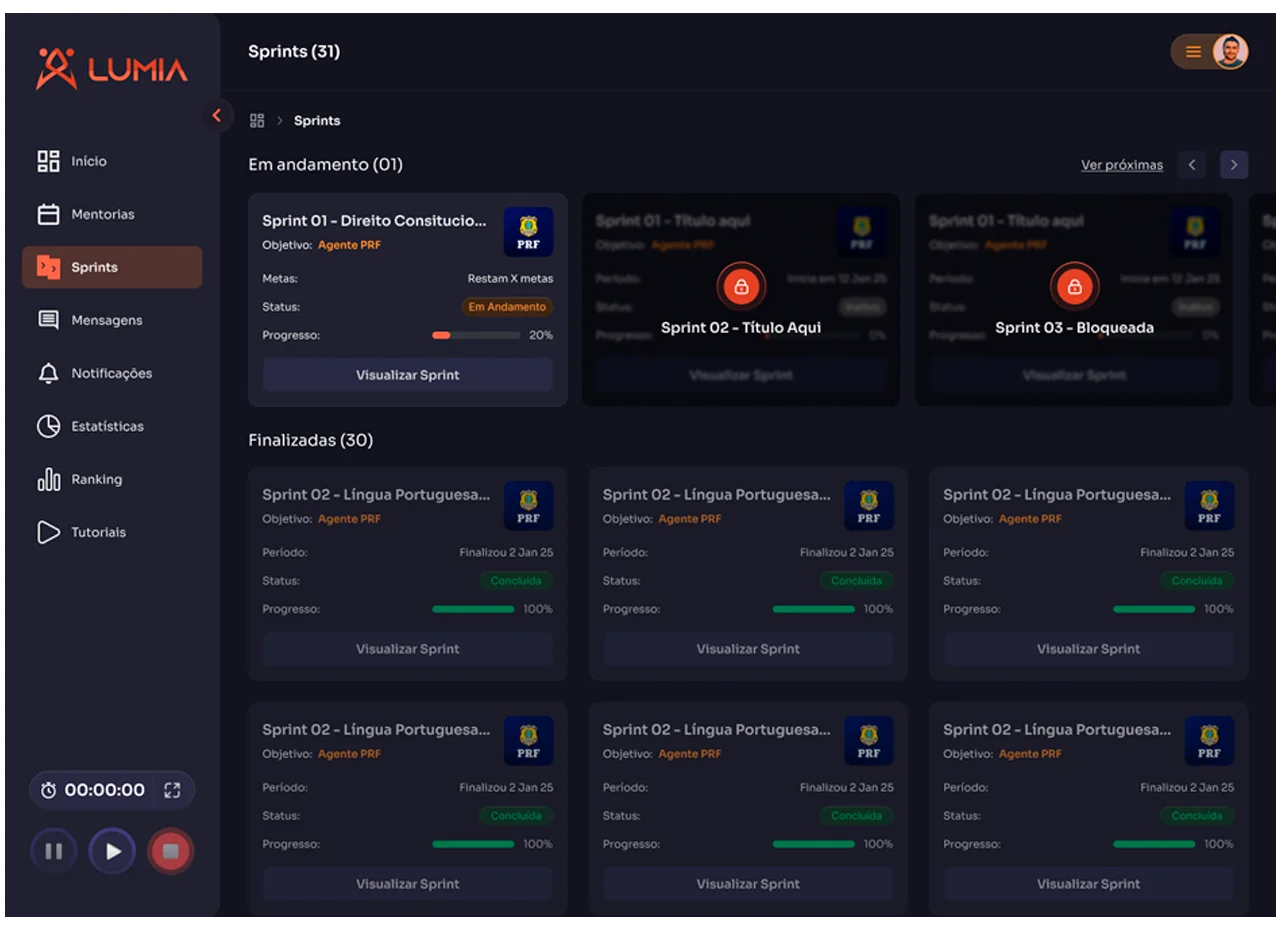Screen dimensions: 1281x930
Task: Pause the study timer
Action: tap(54, 851)
